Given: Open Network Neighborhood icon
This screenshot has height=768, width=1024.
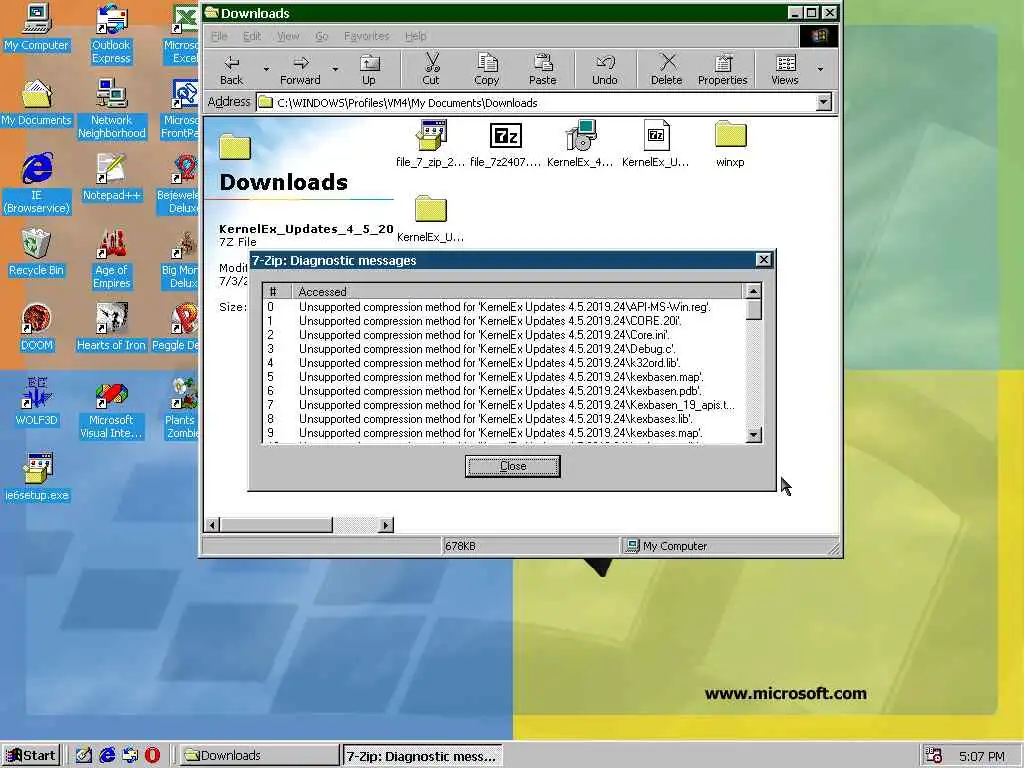Looking at the screenshot, I should (x=111, y=108).
